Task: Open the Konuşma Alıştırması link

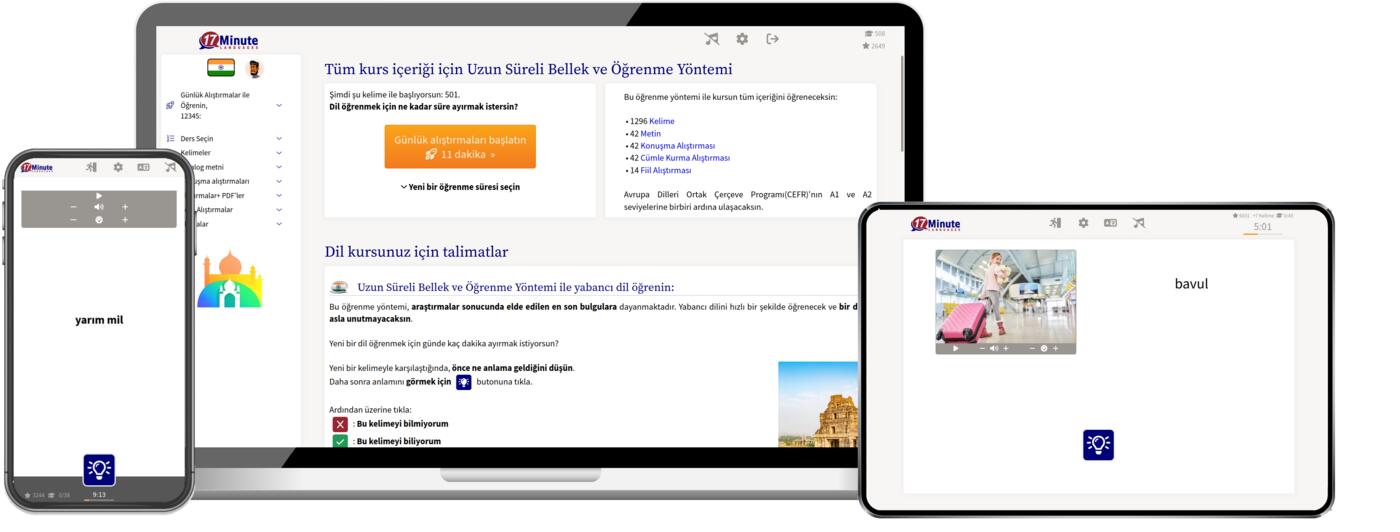Action: click(678, 145)
